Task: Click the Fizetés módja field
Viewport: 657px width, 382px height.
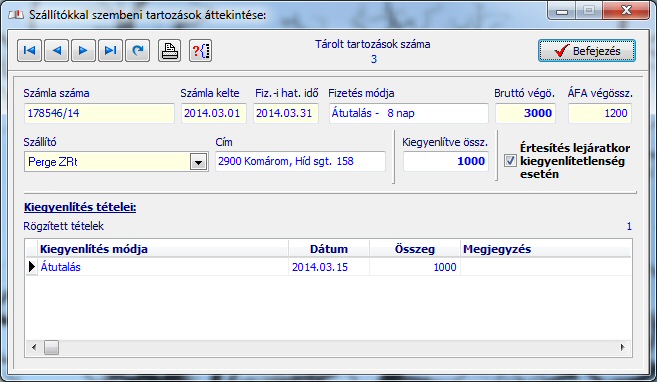Action: (409, 113)
